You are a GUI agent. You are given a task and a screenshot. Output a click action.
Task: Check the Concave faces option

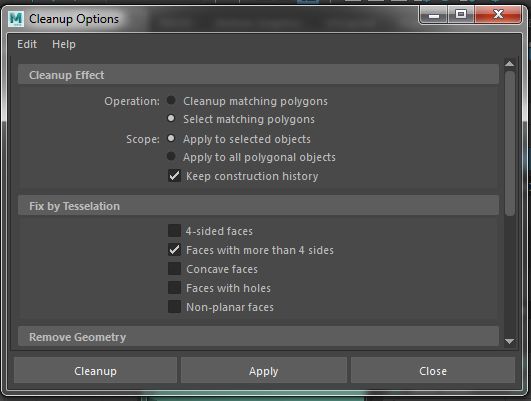(x=174, y=269)
